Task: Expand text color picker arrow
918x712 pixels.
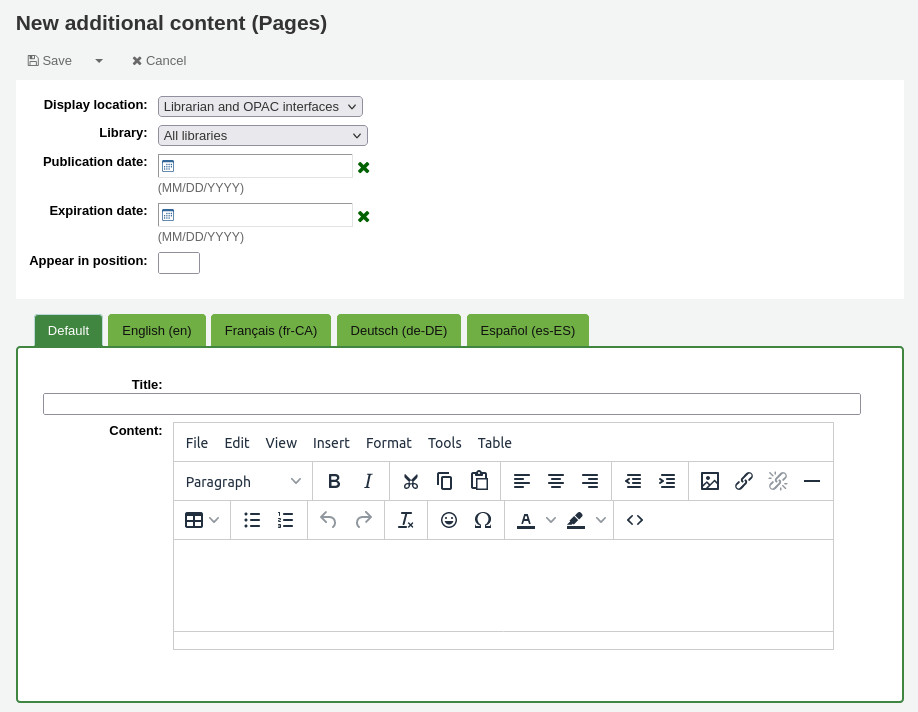Action: pyautogui.click(x=550, y=520)
